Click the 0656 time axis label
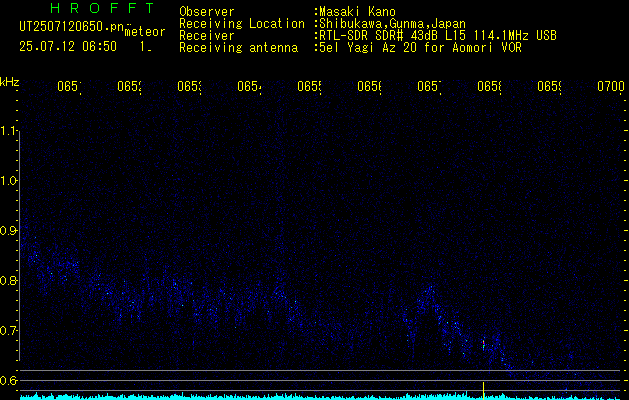 pos(369,86)
